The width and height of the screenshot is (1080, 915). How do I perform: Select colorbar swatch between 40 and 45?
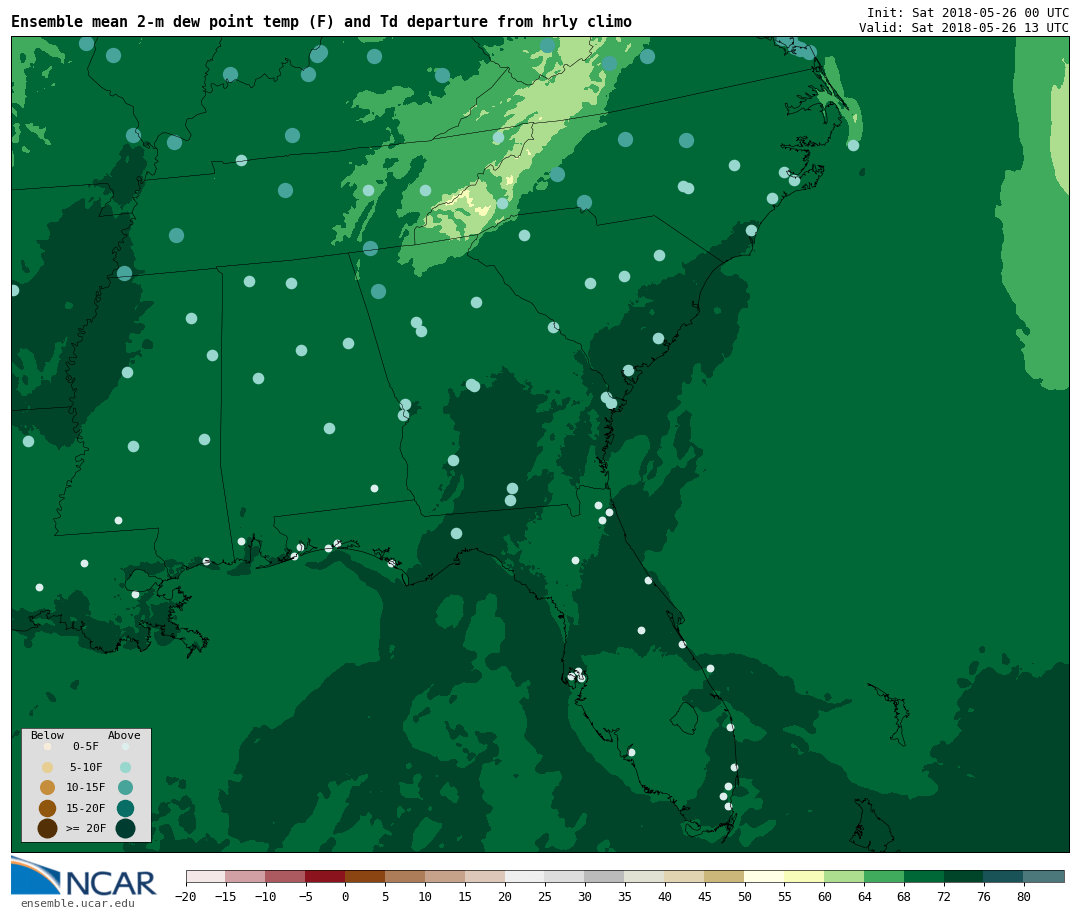685,876
